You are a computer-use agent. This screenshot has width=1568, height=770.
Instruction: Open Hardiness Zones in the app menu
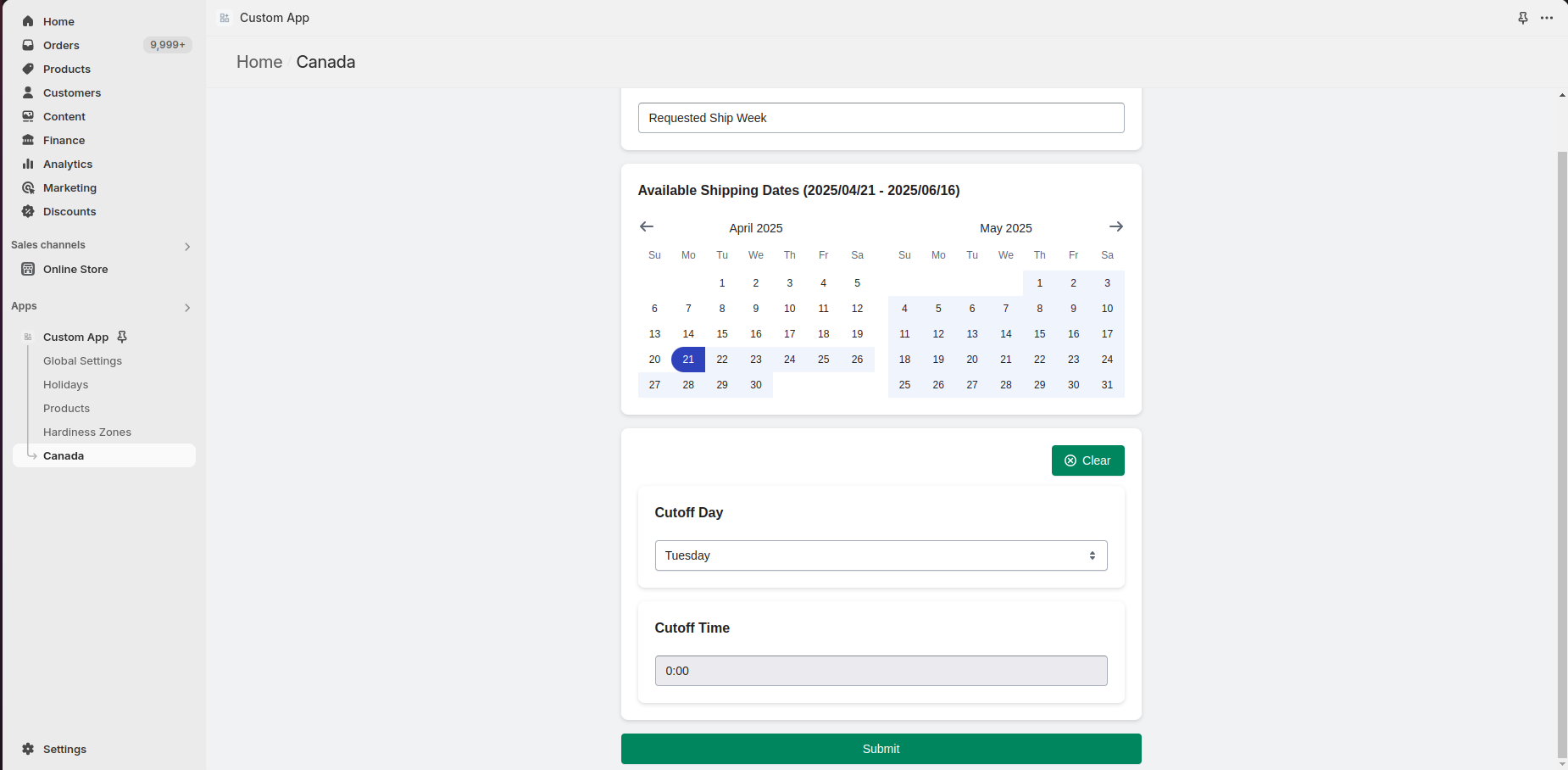pyautogui.click(x=87, y=432)
